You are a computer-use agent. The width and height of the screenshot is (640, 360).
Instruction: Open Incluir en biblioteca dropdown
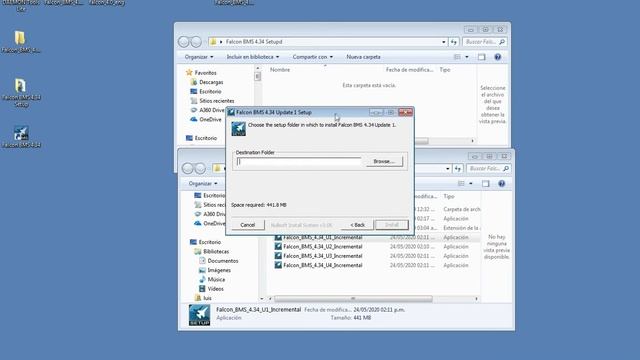click(x=253, y=57)
